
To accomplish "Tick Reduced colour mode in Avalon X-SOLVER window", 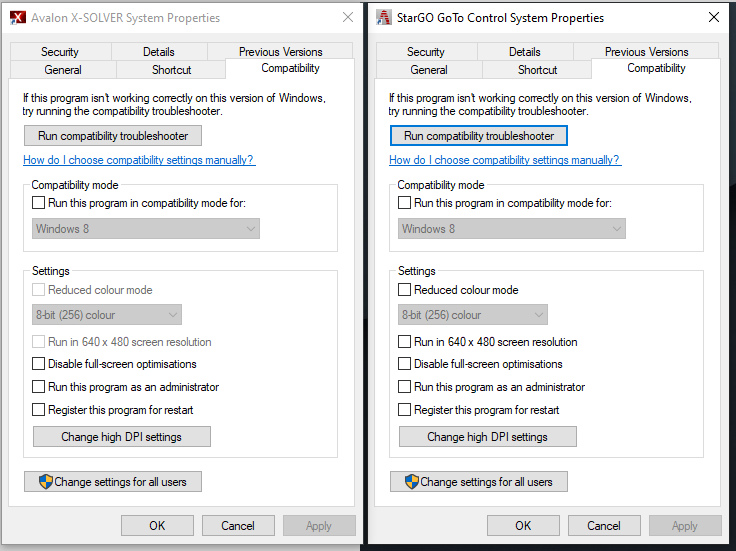I will [38, 290].
